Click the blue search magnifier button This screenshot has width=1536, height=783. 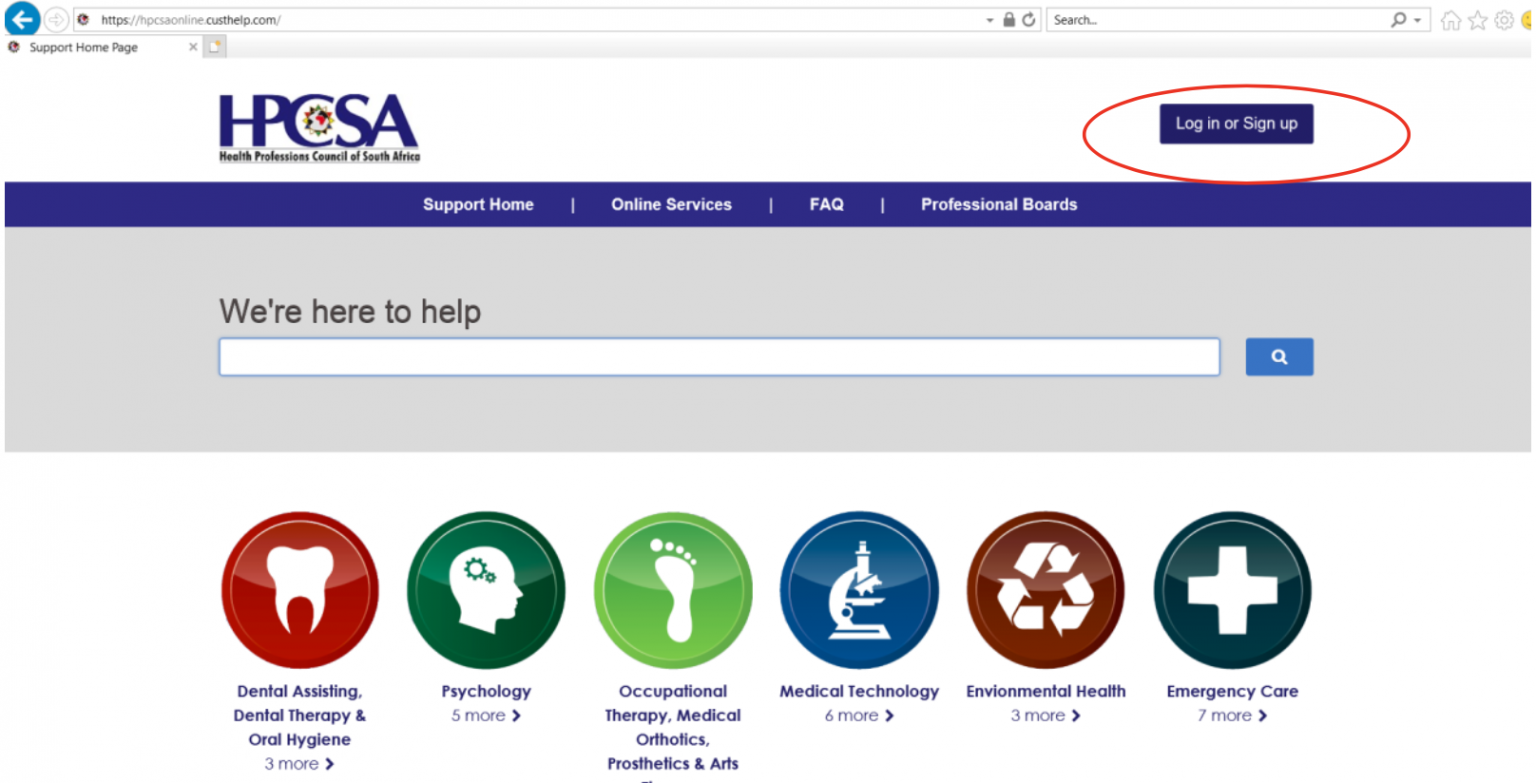coord(1279,356)
